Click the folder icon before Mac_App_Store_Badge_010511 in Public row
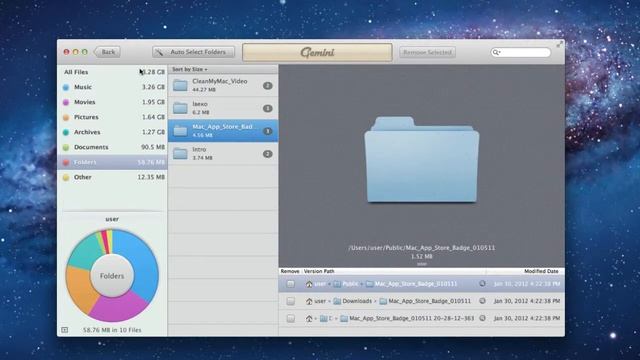 [369, 284]
